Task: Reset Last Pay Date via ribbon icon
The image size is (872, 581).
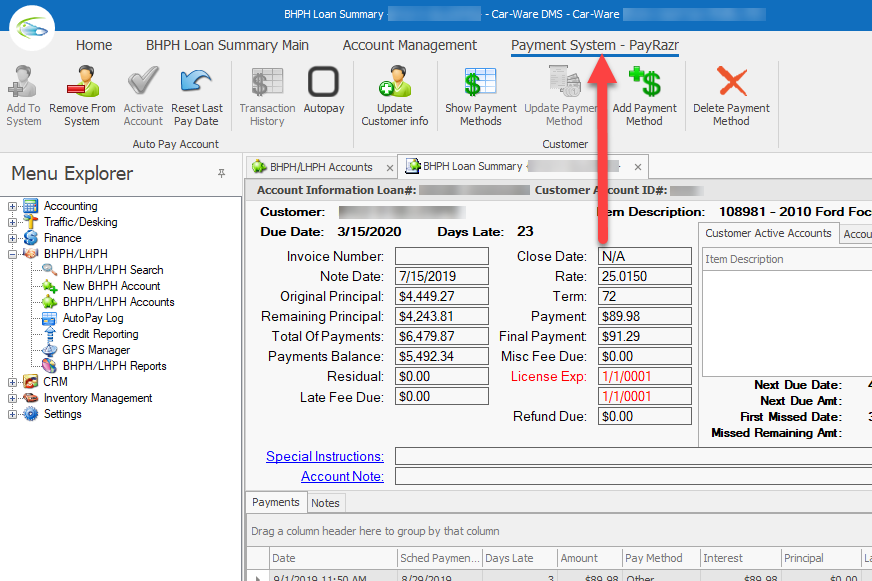Action: click(196, 81)
